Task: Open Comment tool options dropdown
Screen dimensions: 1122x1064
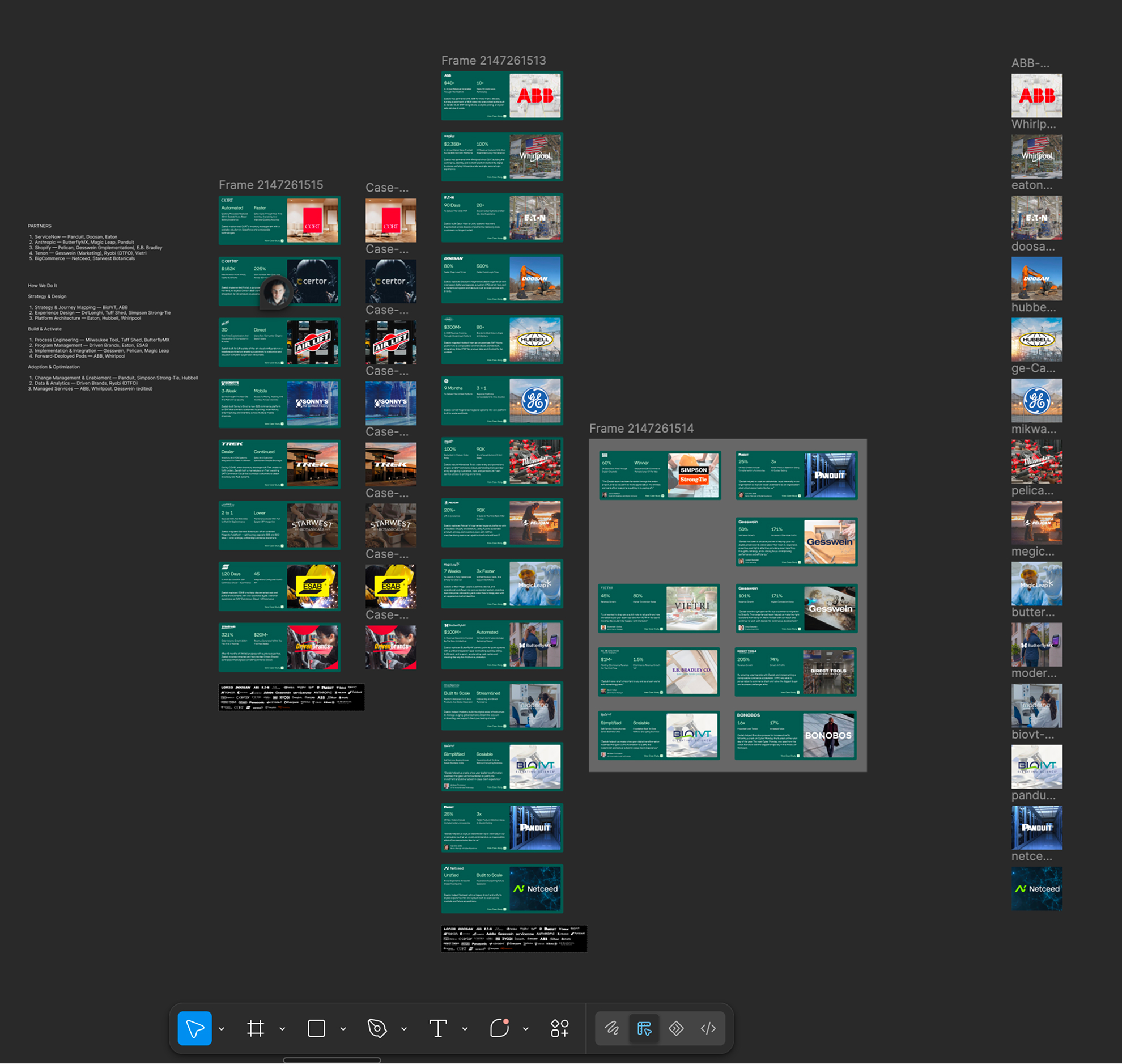Action: click(525, 1029)
